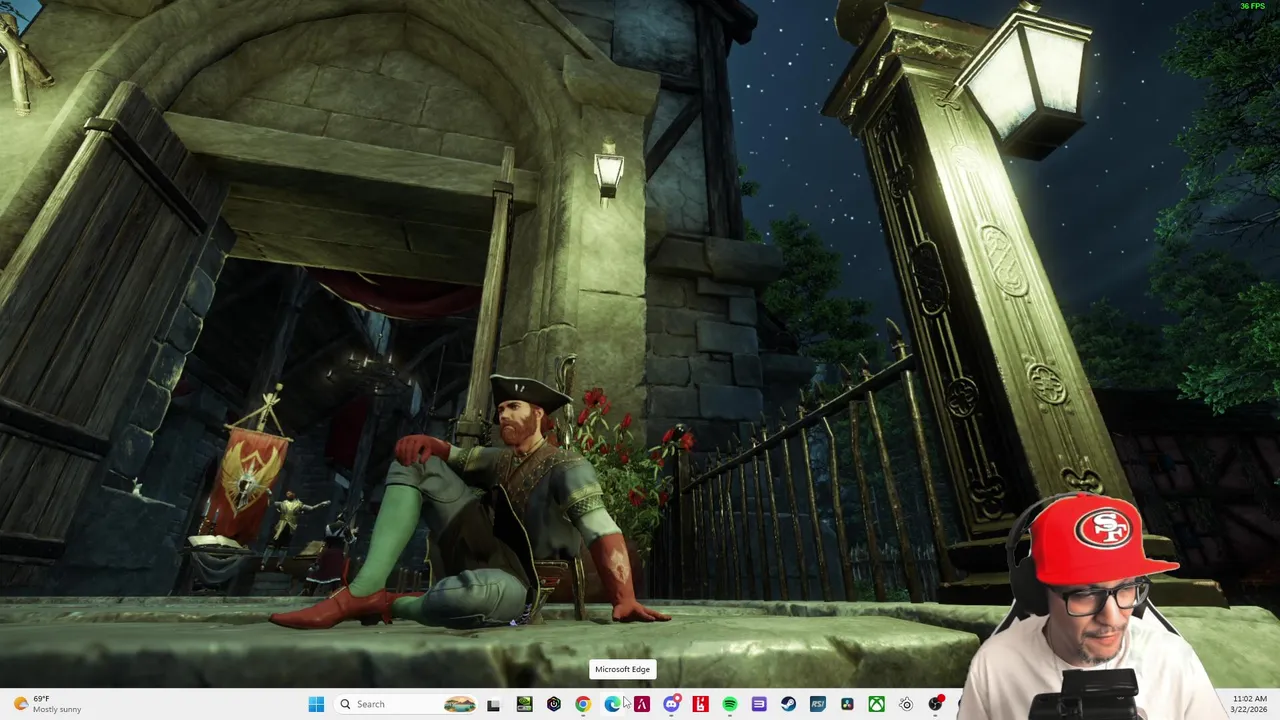Open the red app icon left of Spotify
The height and width of the screenshot is (720, 1280).
coord(700,704)
